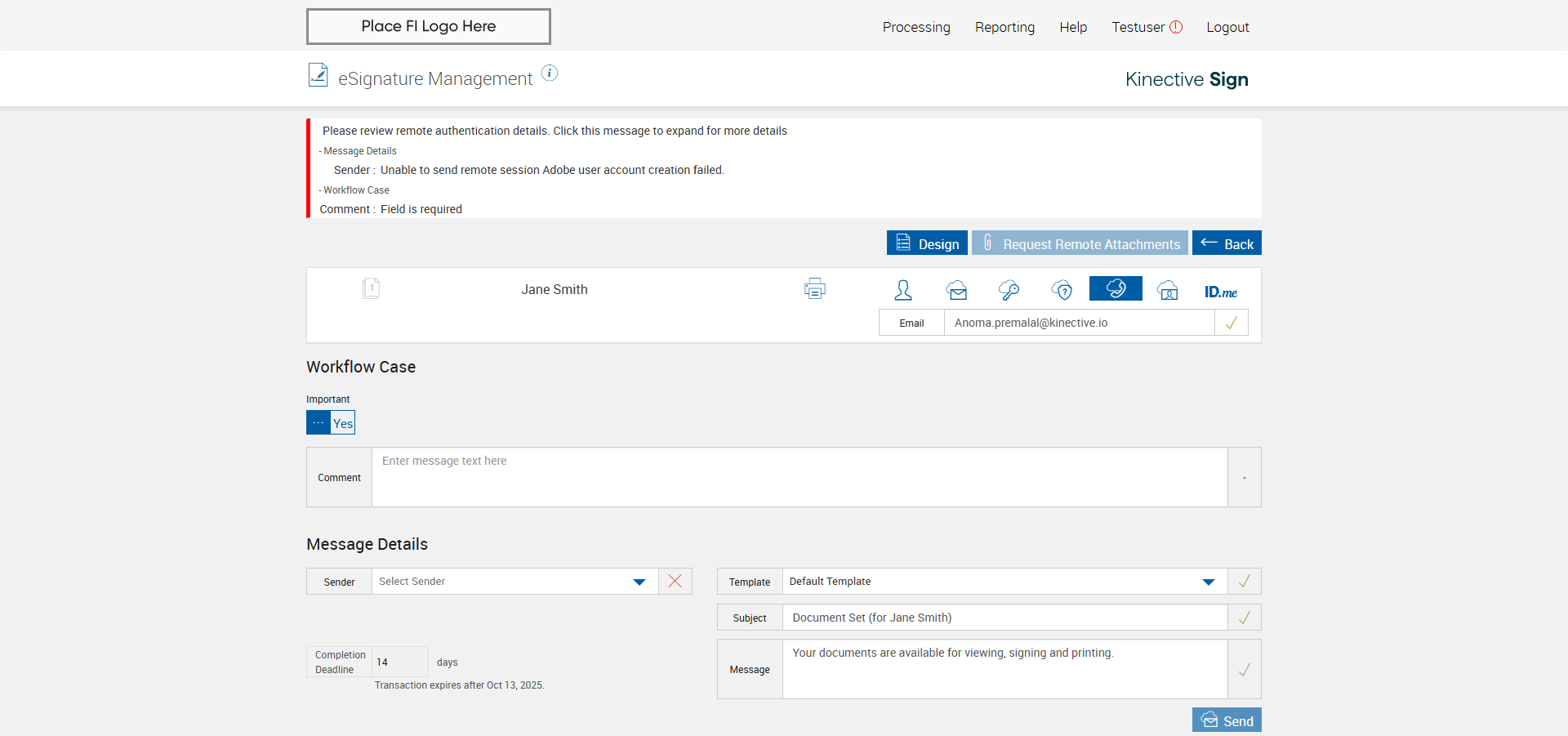Choose the cloud photo ID authentication icon
This screenshot has height=736, width=1568.
(x=1168, y=290)
